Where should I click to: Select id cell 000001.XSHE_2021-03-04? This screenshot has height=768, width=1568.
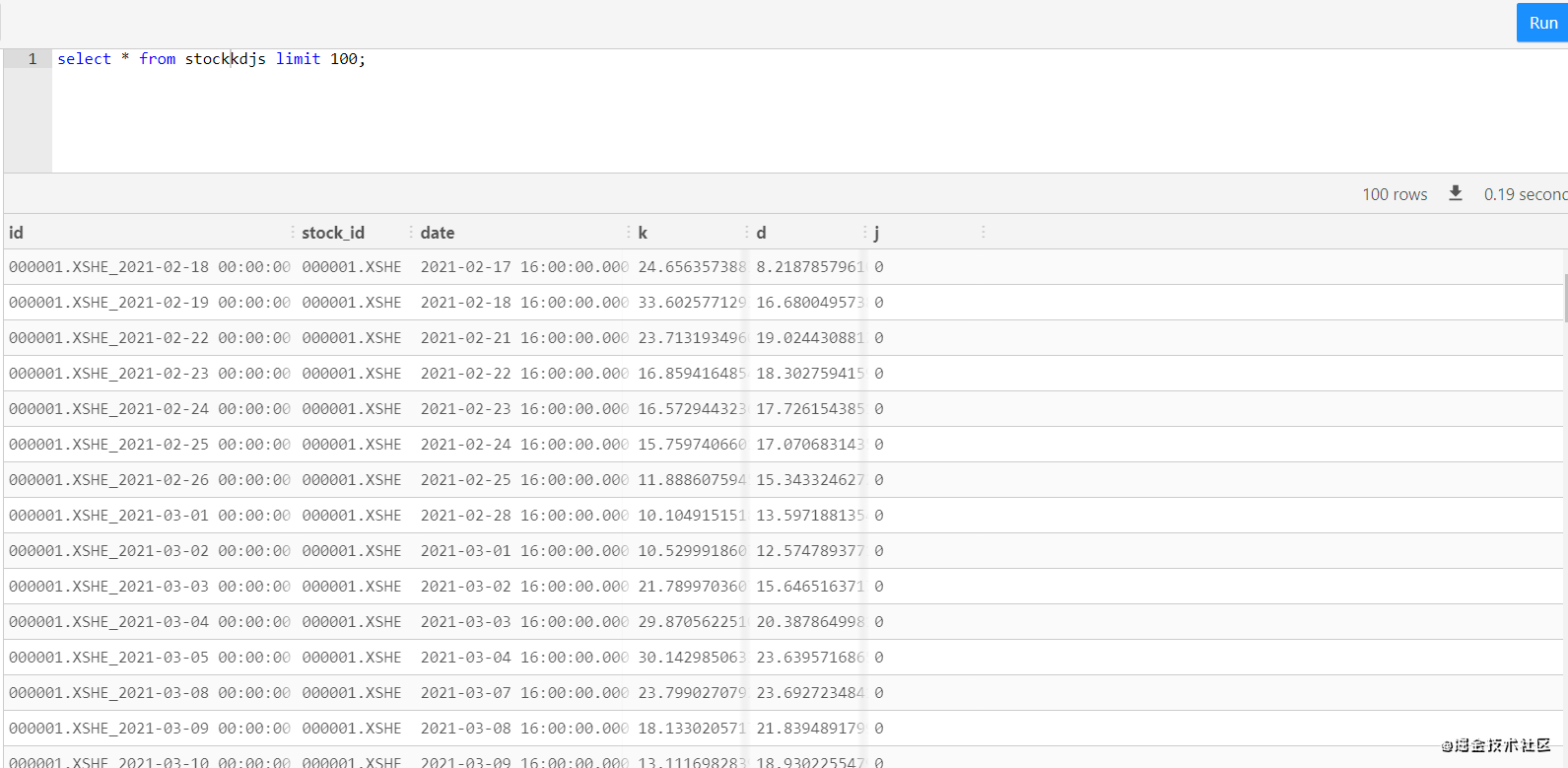pos(150,622)
